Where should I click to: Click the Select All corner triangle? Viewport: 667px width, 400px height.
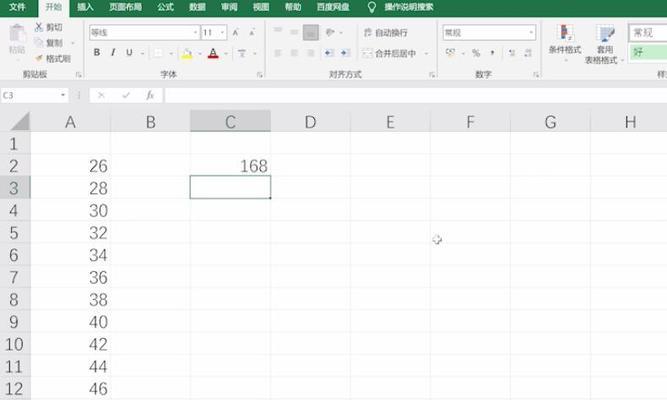pos(20,122)
